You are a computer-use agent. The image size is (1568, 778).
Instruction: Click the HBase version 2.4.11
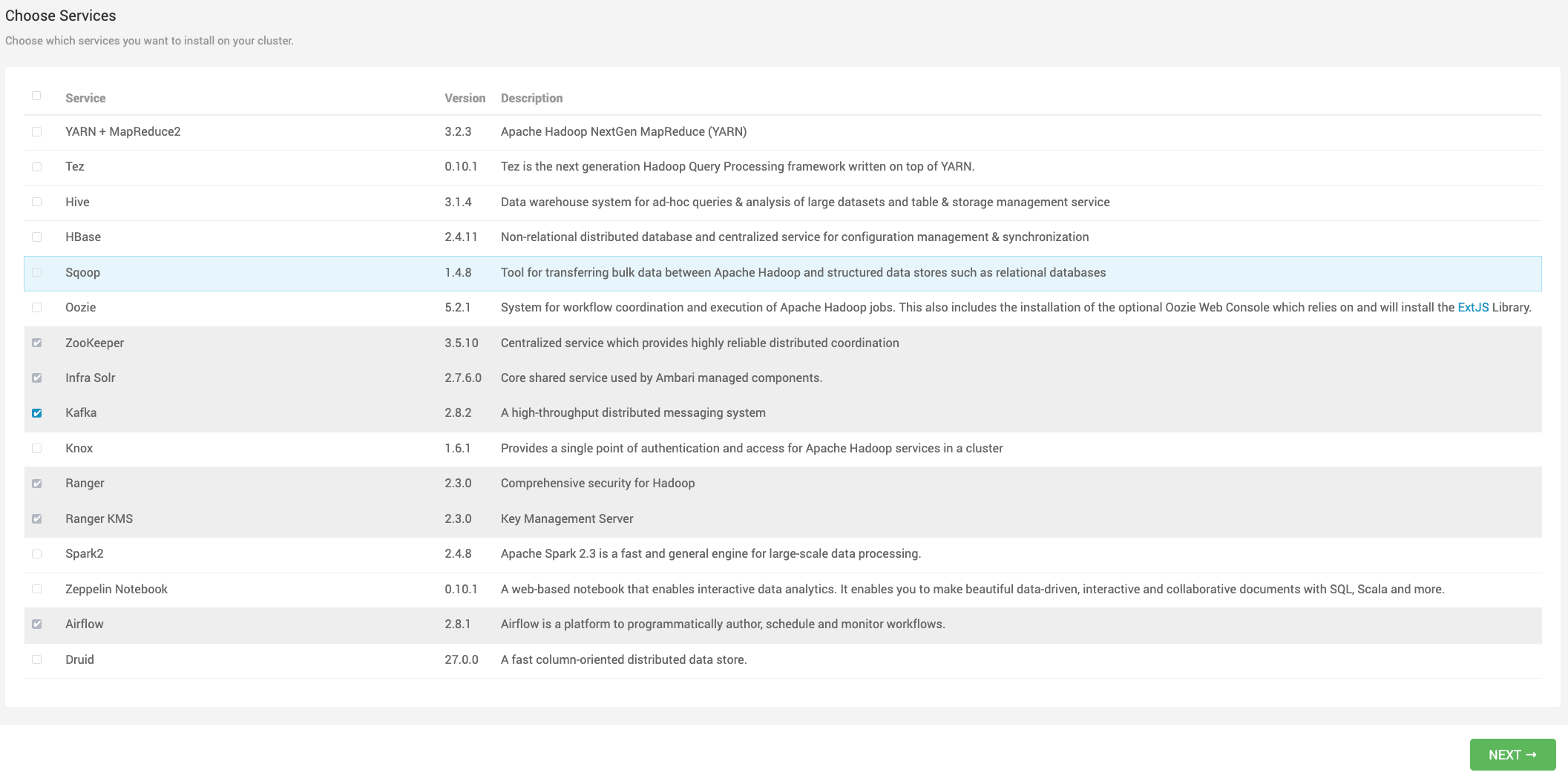click(461, 237)
